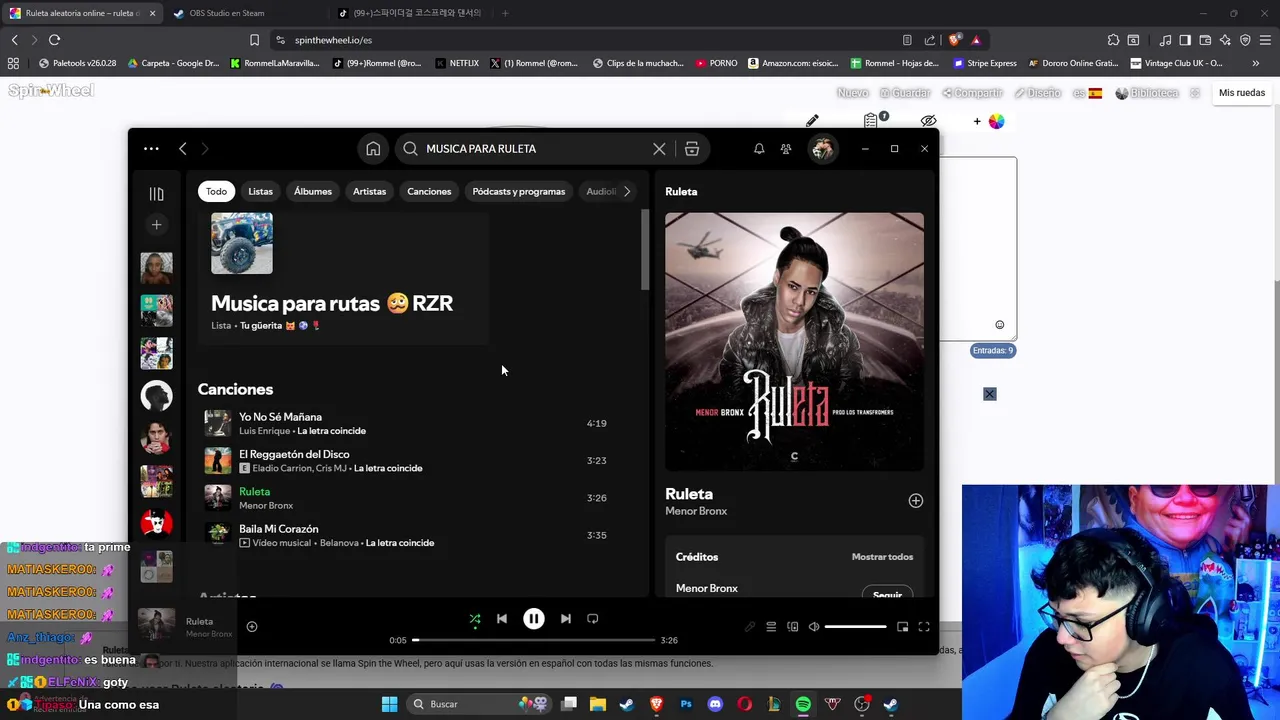1280x720 pixels.
Task: Open the Spotify profile avatar menu
Action: click(x=822, y=149)
